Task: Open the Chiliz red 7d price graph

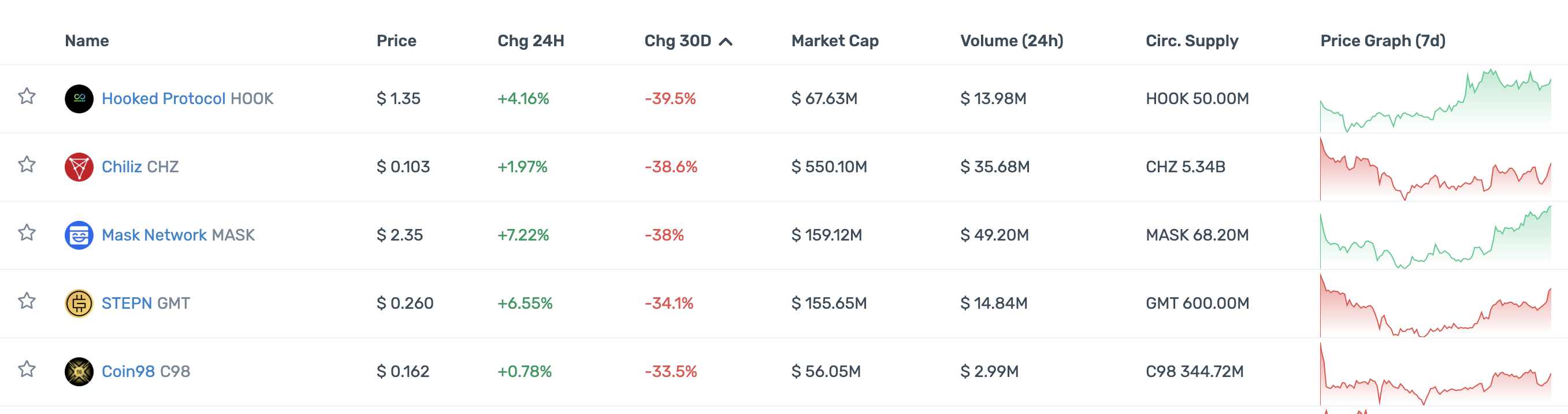Action: 1435,169
